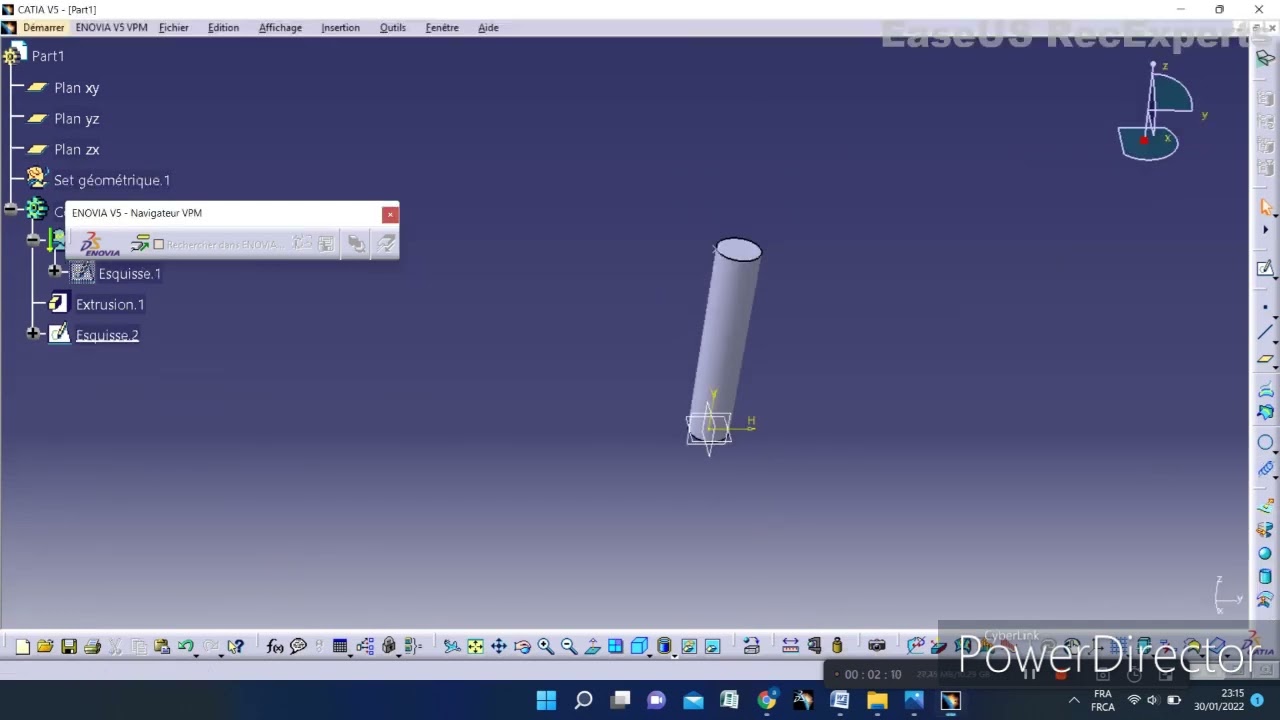Choose the Plane tool in right toolbar
1280x720 pixels.
tap(1266, 359)
